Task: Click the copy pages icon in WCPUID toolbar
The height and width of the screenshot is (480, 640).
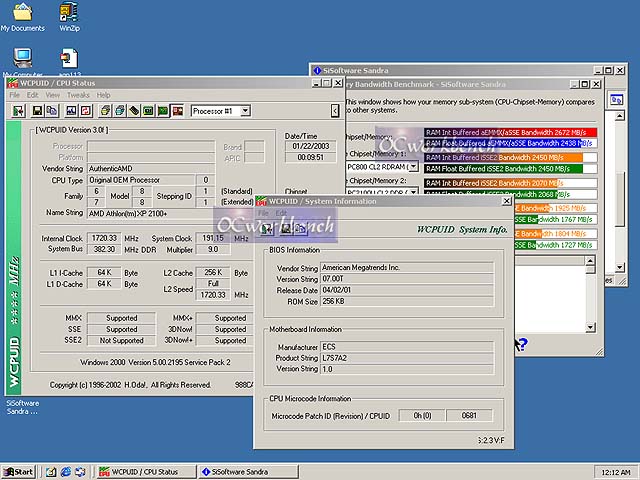Action: [x=51, y=111]
